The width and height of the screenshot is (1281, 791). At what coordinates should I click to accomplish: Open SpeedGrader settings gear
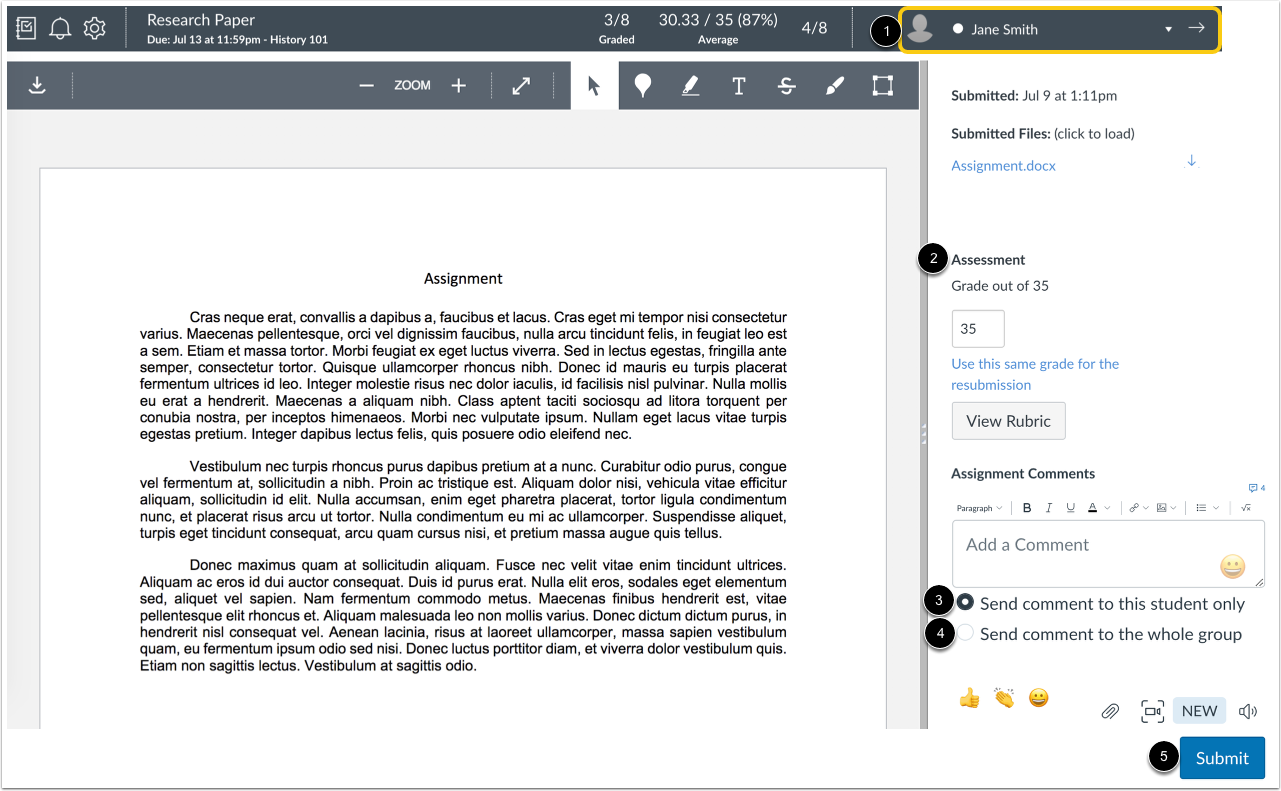[94, 28]
